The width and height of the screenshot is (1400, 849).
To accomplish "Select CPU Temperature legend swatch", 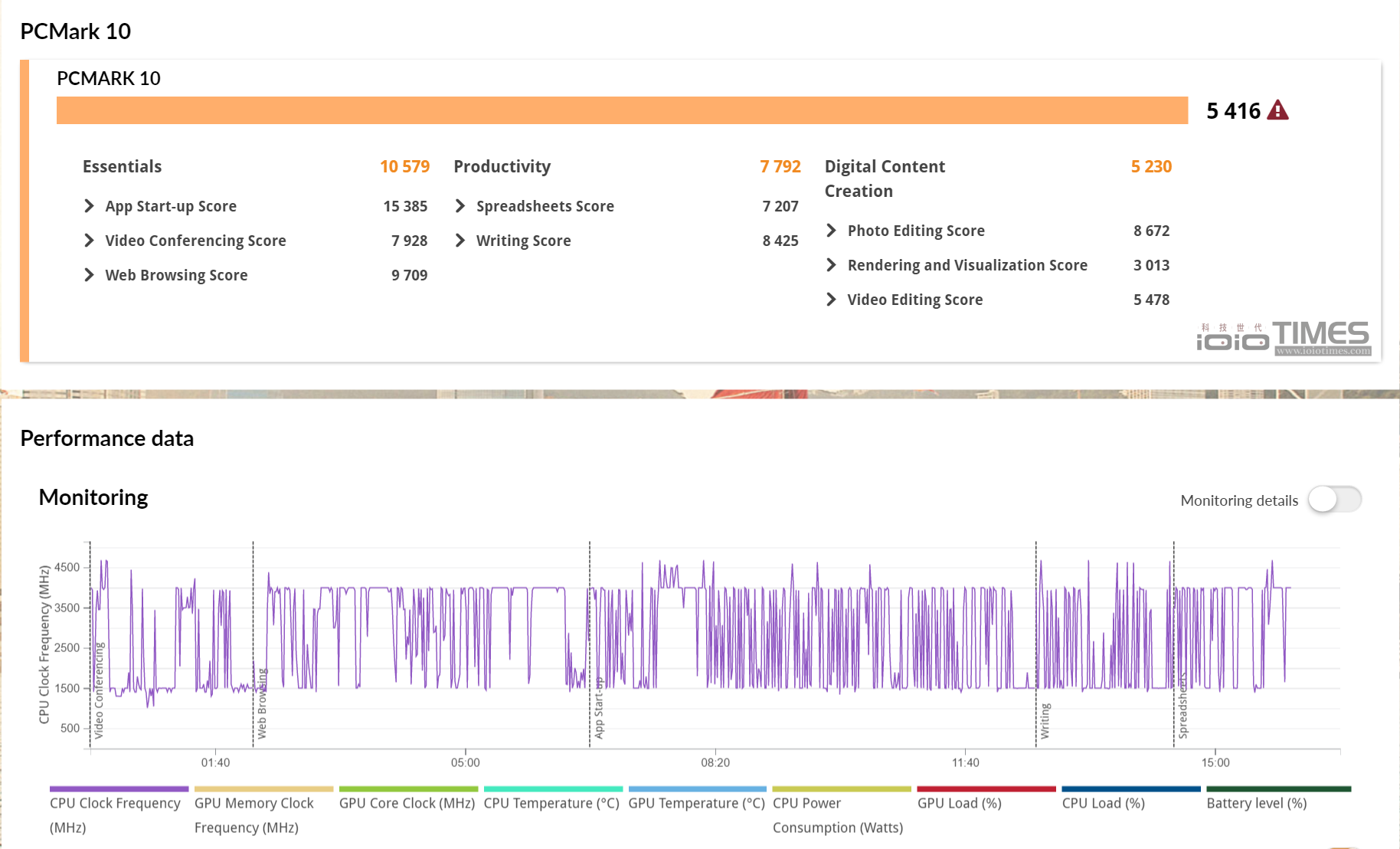I will 553,788.
